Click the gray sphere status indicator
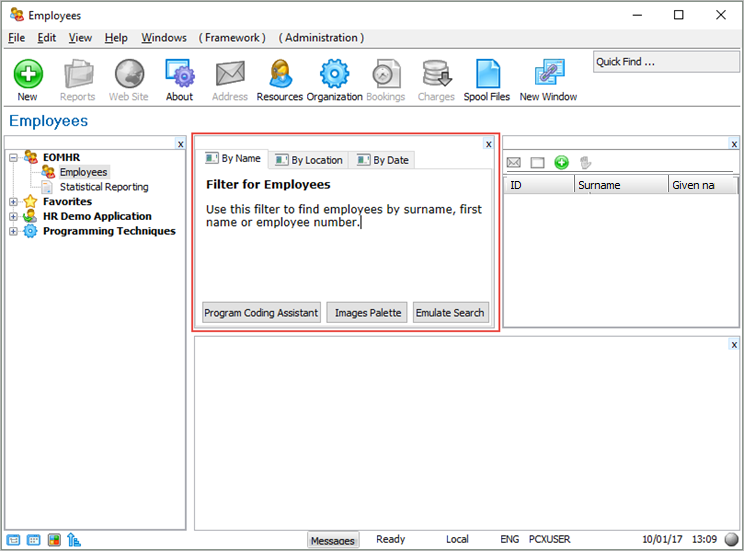The image size is (744, 551). (x=732, y=540)
